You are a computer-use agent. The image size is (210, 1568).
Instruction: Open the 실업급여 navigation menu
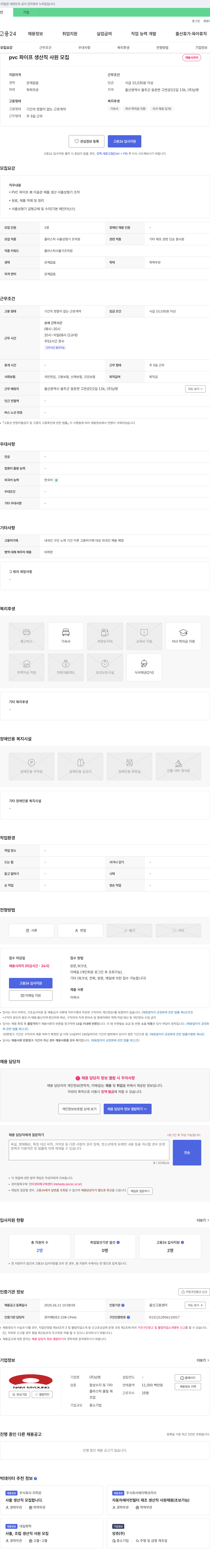pyautogui.click(x=104, y=34)
